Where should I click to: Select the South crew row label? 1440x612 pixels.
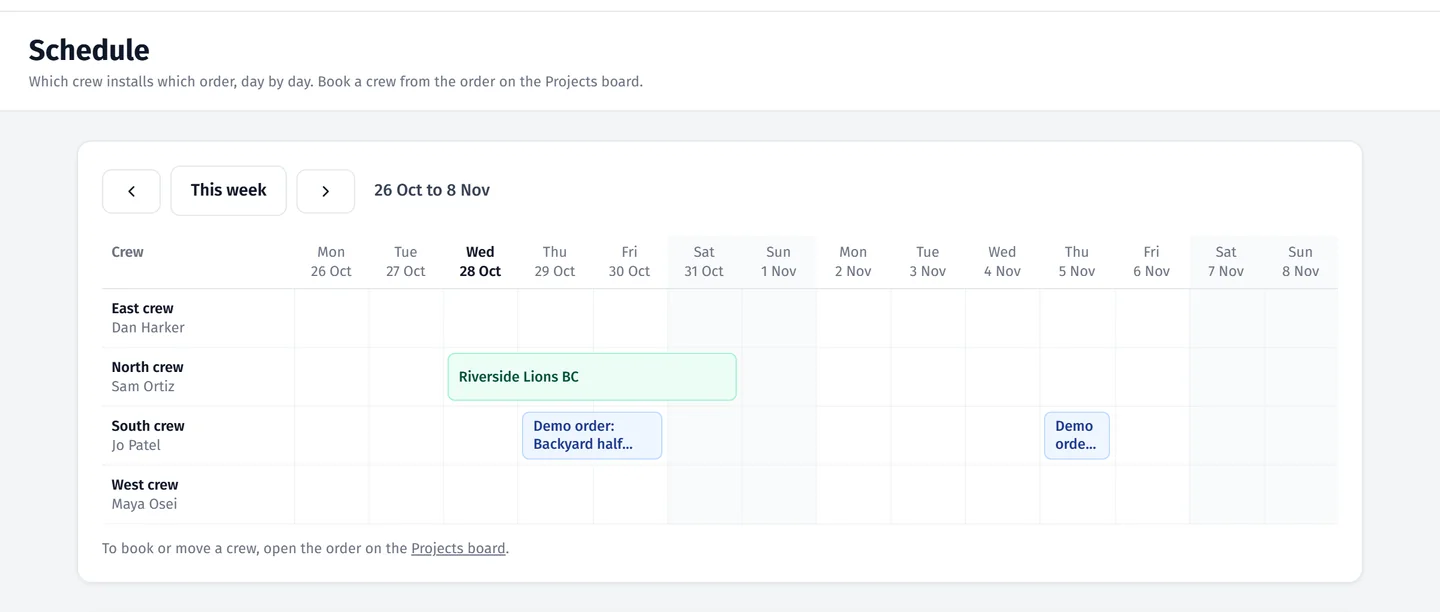[x=148, y=426]
